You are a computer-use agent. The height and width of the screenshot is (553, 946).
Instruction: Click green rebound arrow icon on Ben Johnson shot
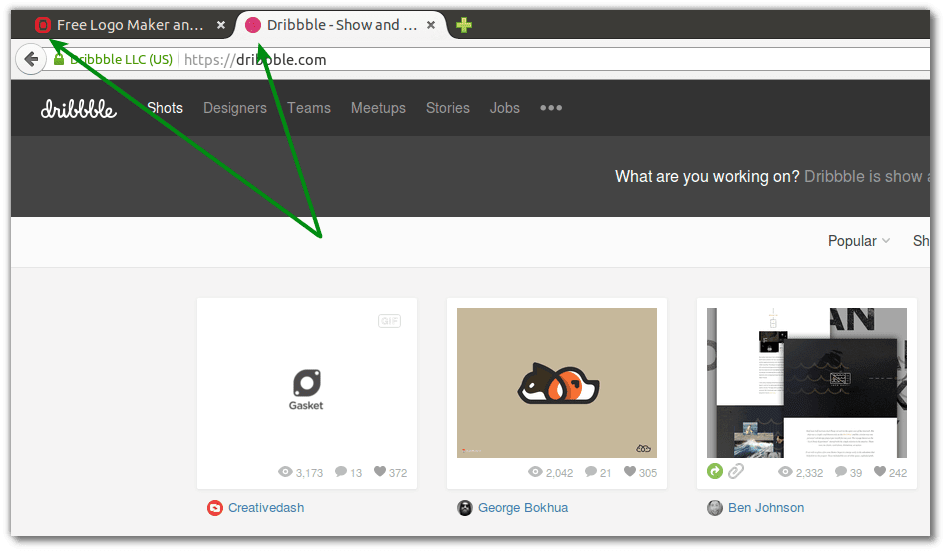715,471
